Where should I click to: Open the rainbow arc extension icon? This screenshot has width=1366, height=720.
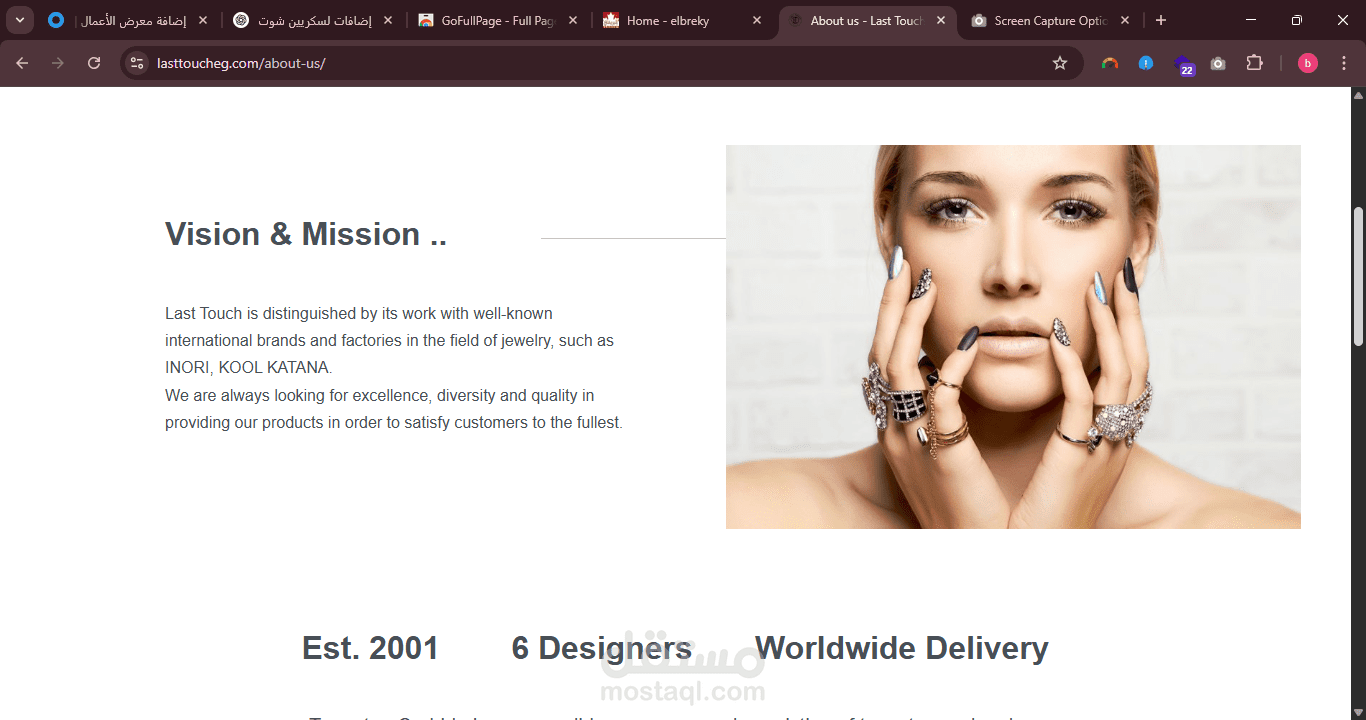click(1110, 63)
